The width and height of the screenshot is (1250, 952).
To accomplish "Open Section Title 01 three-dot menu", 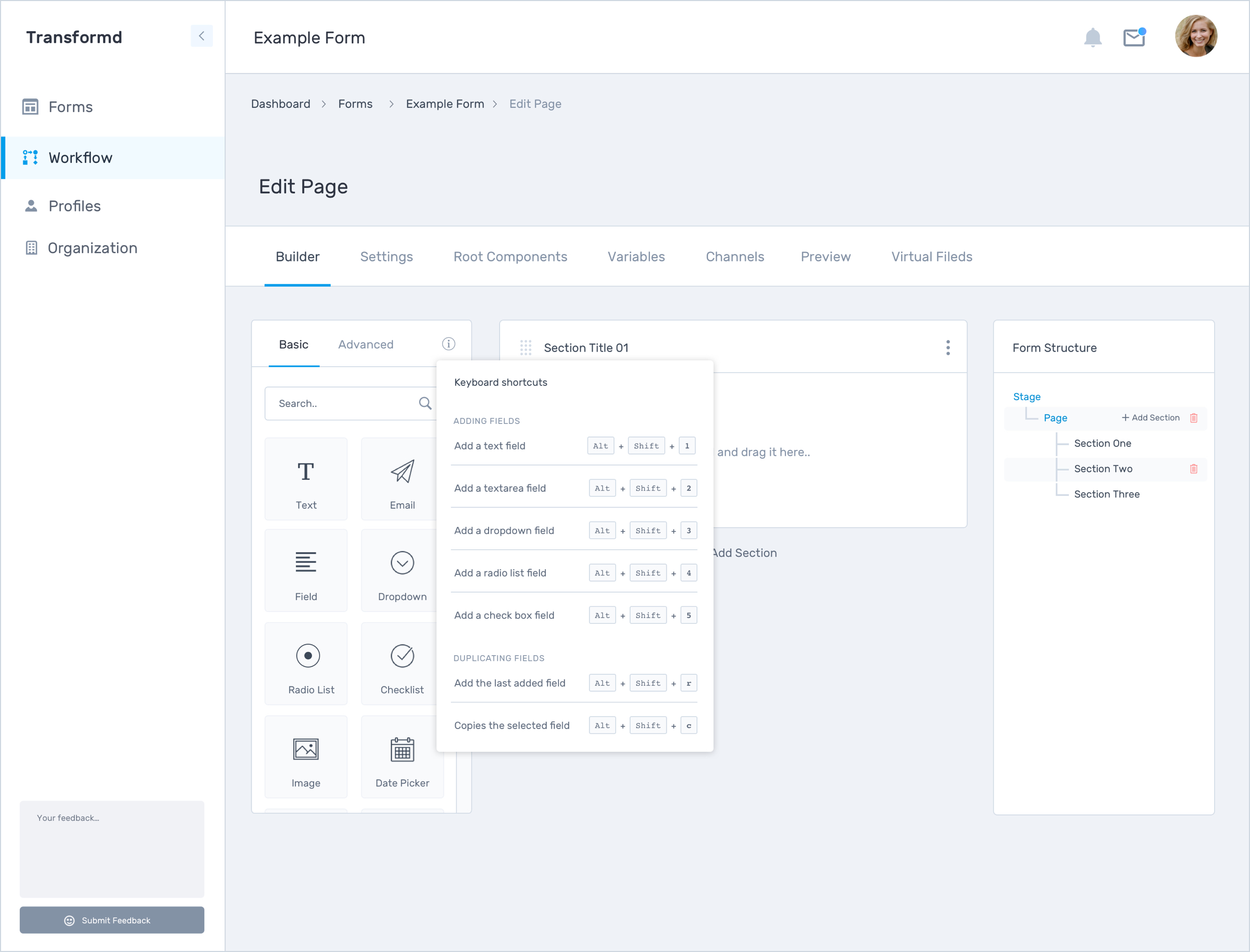I will coord(947,347).
